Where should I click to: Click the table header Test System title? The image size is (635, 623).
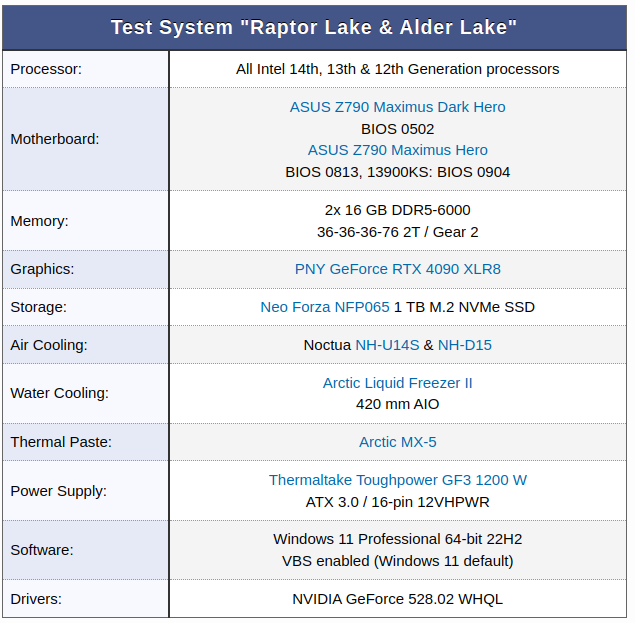pyautogui.click(x=314, y=28)
